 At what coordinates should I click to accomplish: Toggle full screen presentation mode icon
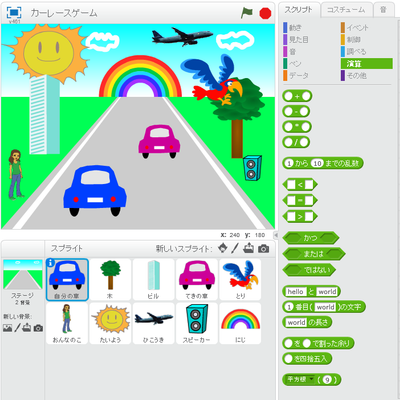tap(14, 13)
